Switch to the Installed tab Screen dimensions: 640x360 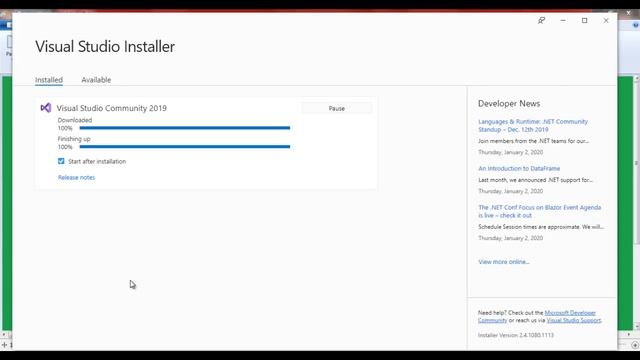49,80
